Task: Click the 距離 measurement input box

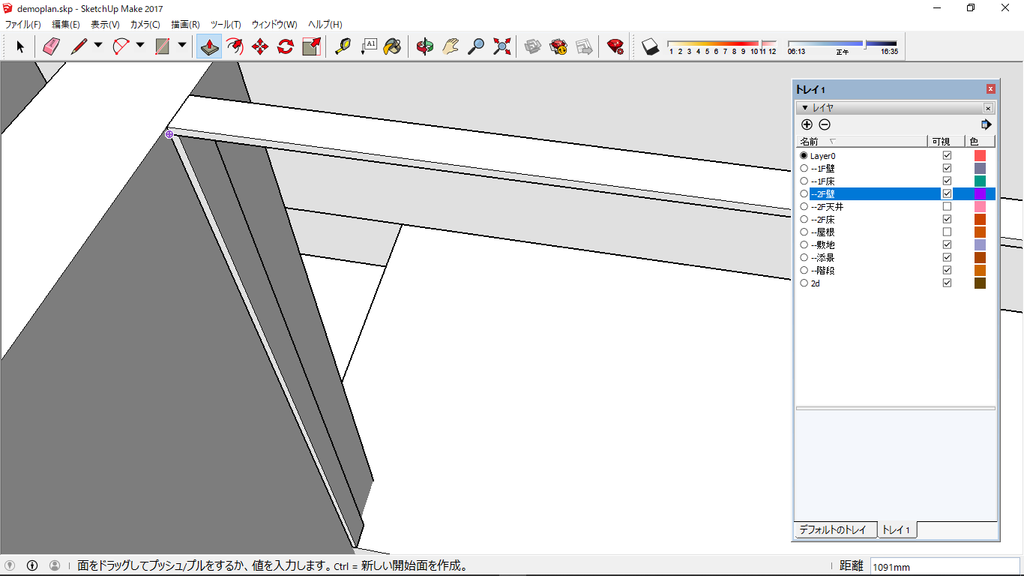Action: coord(944,566)
